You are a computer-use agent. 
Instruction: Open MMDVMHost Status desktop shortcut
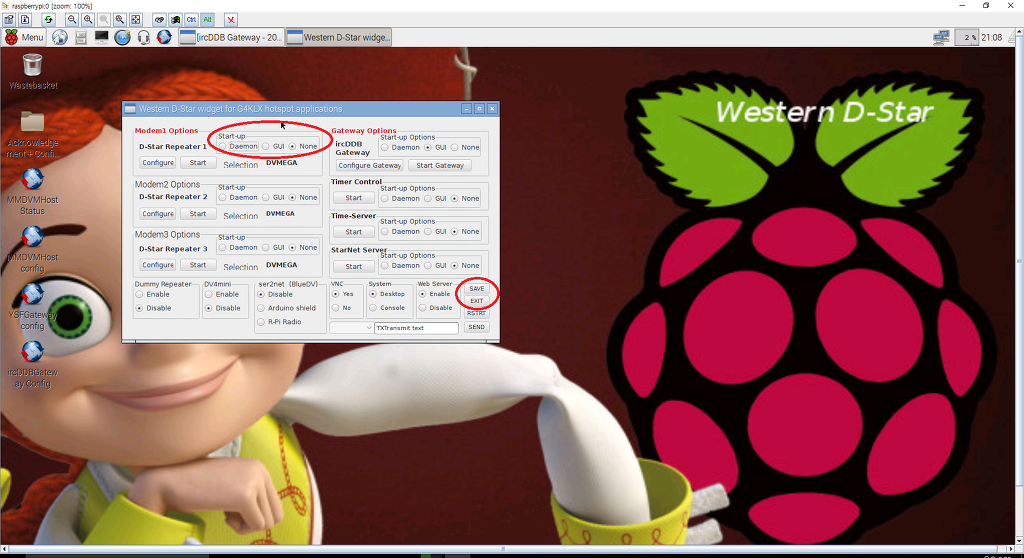pyautogui.click(x=32, y=191)
